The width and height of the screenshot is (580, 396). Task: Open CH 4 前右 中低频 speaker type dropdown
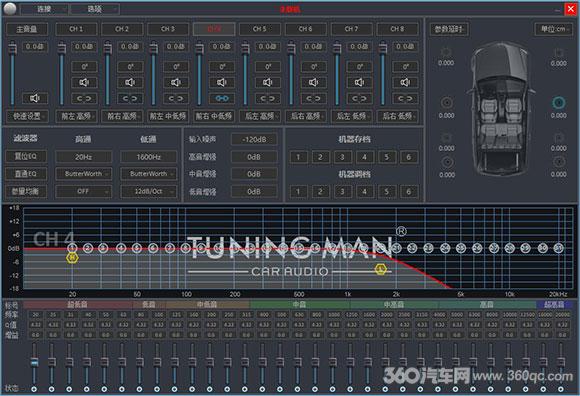click(214, 116)
